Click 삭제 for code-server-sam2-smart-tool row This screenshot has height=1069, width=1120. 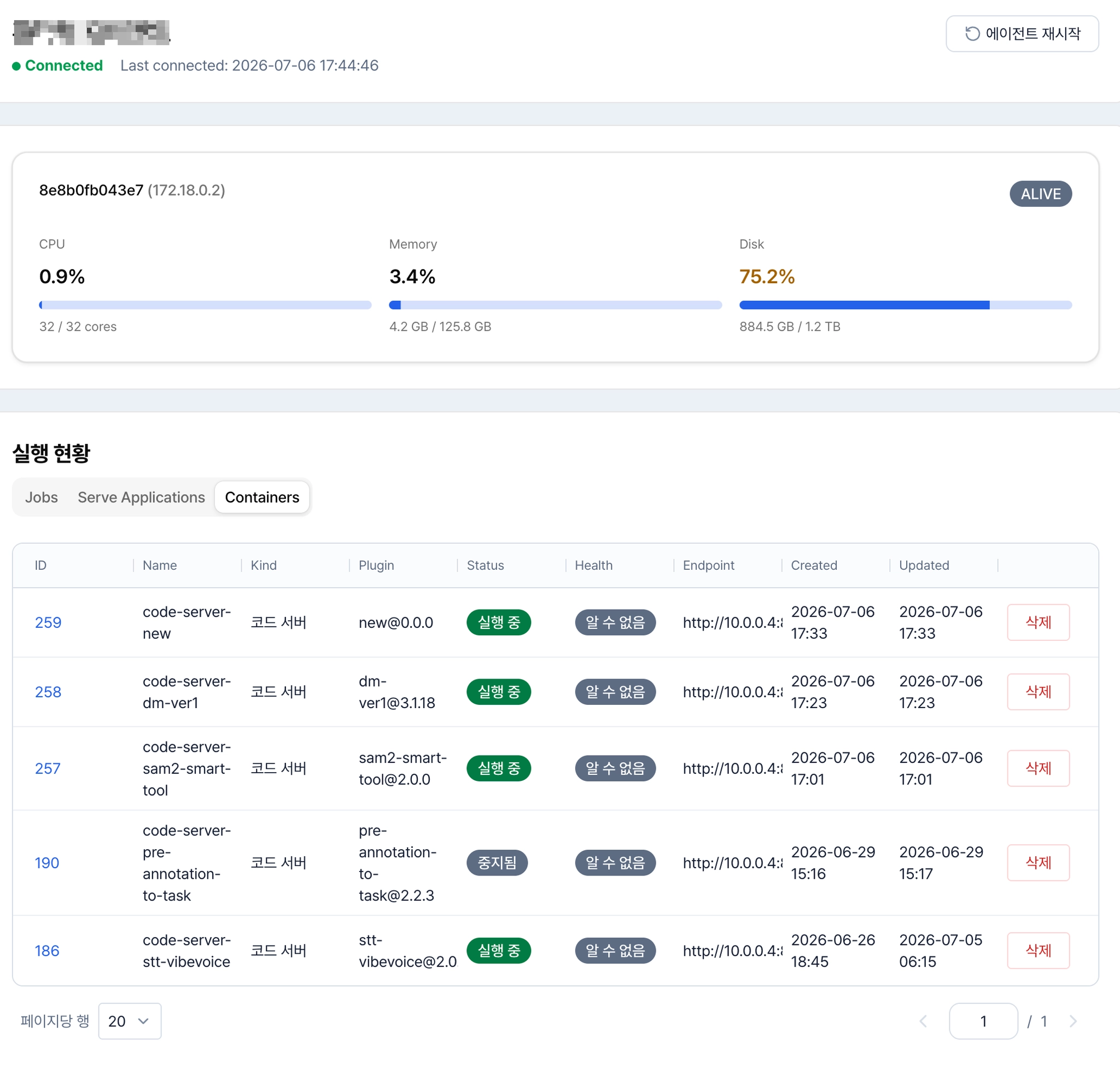coord(1038,768)
